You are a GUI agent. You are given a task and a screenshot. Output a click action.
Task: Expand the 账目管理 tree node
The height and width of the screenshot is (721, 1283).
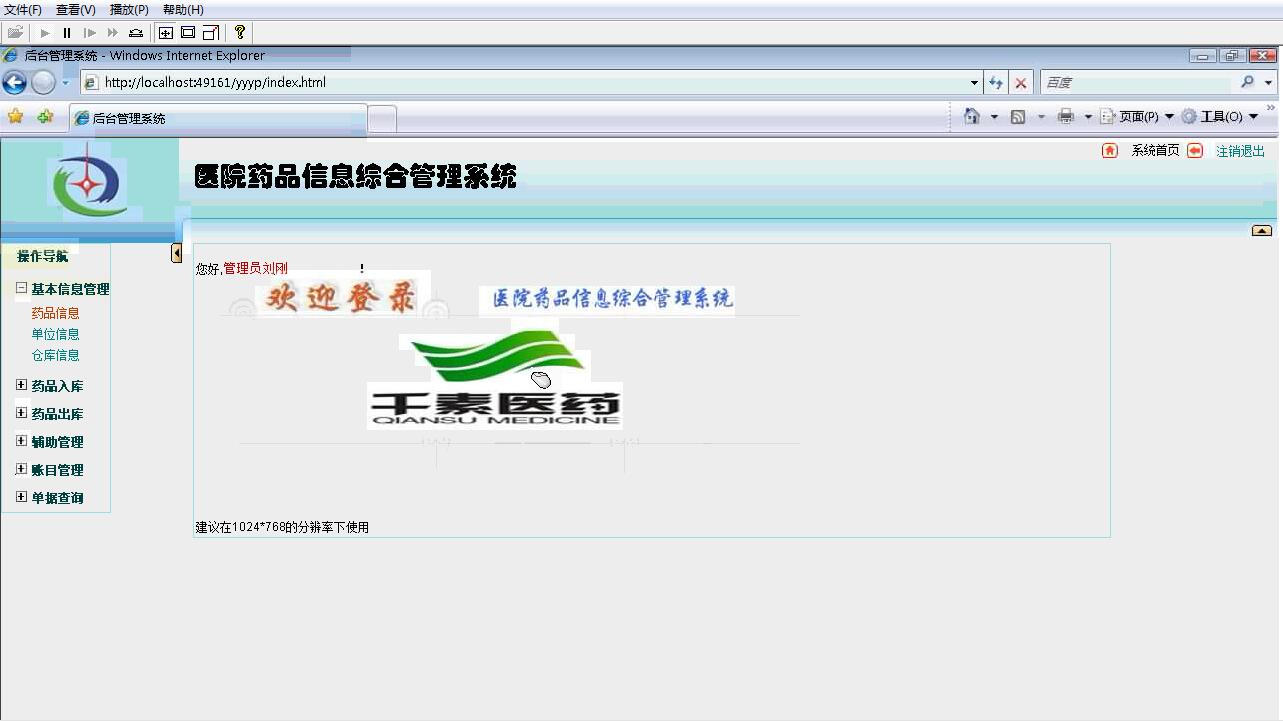click(21, 468)
